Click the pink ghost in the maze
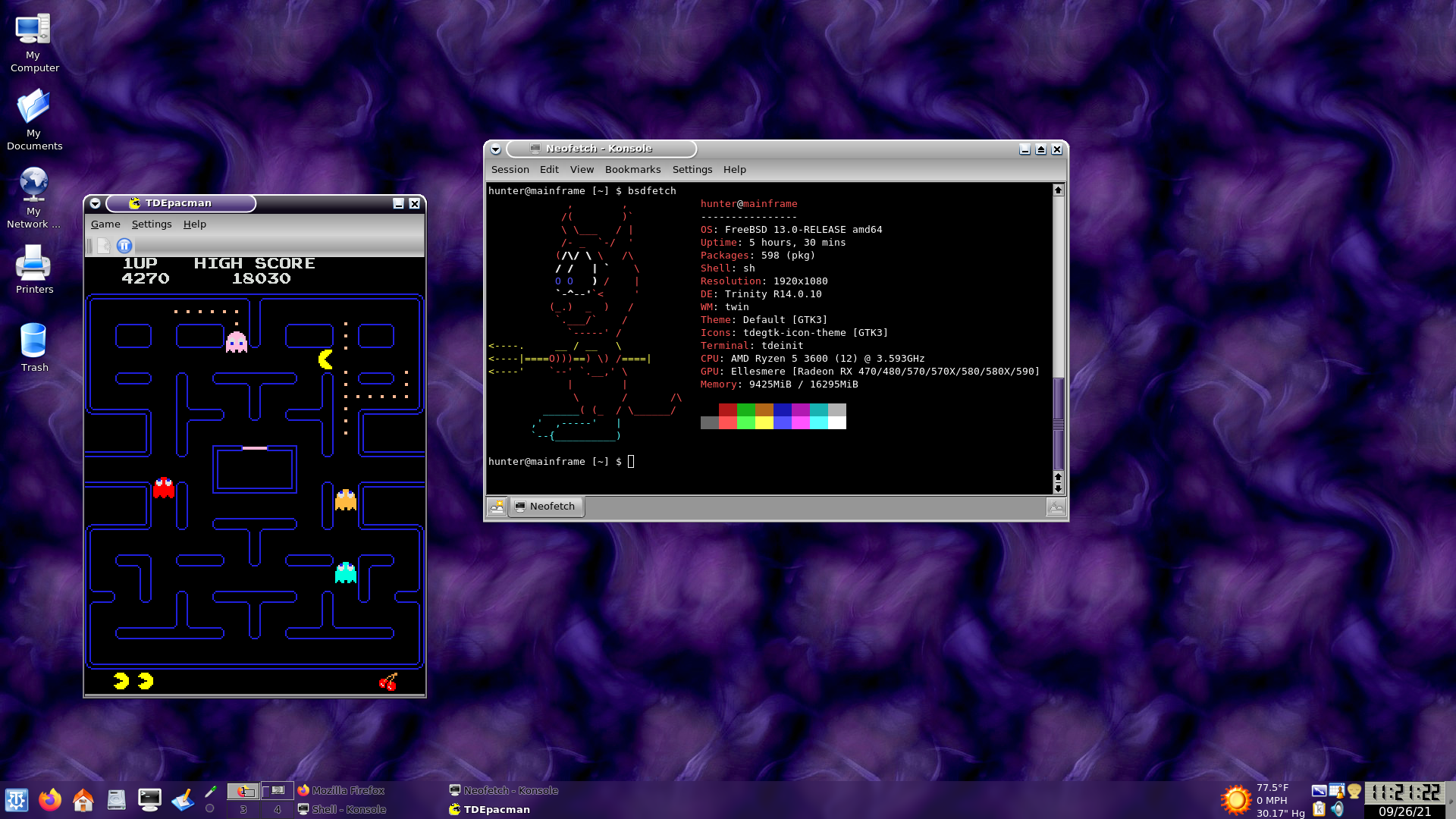Viewport: 1456px width, 819px height. coord(237,342)
